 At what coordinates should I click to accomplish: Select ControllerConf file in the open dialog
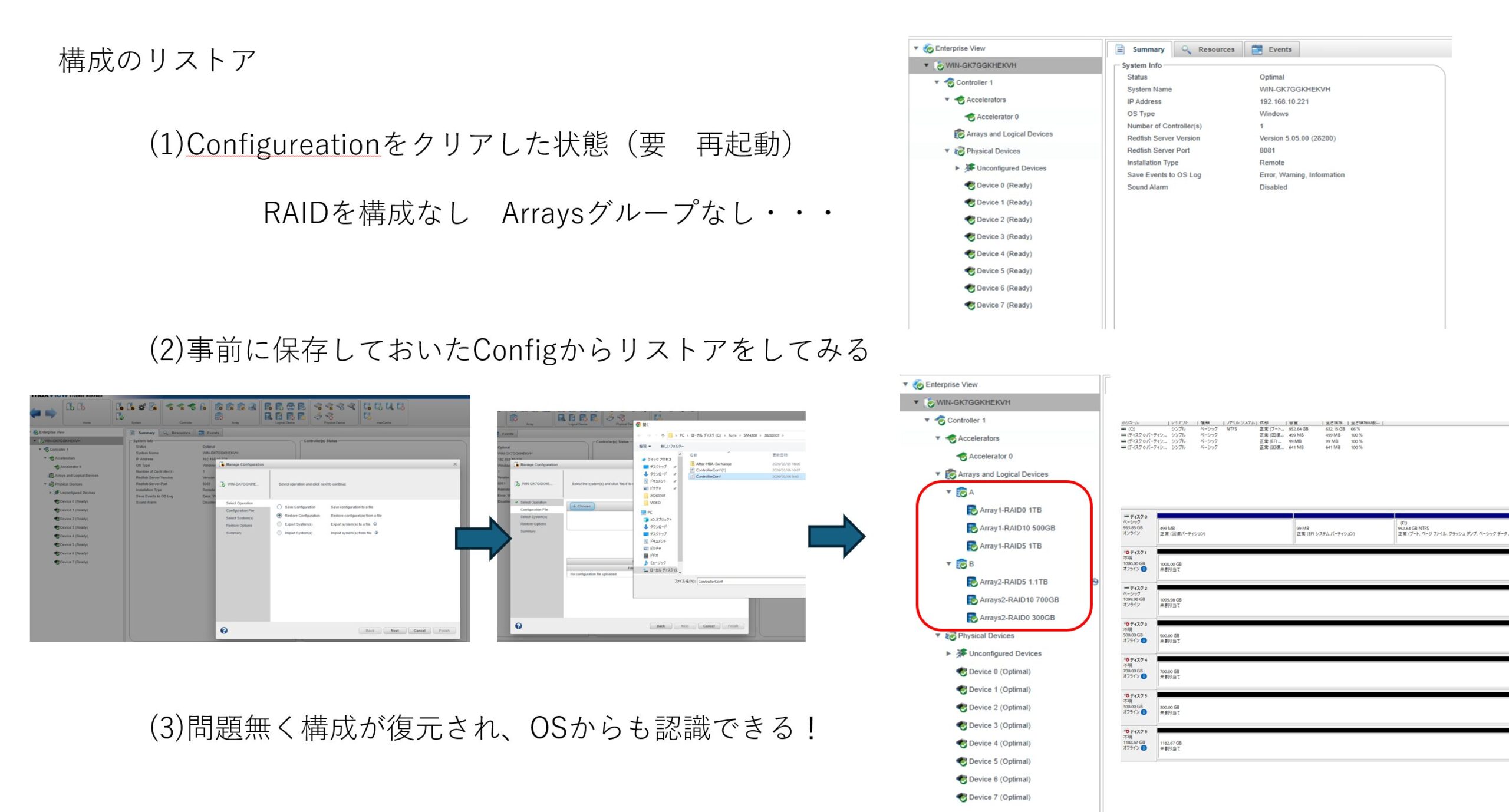708,476
